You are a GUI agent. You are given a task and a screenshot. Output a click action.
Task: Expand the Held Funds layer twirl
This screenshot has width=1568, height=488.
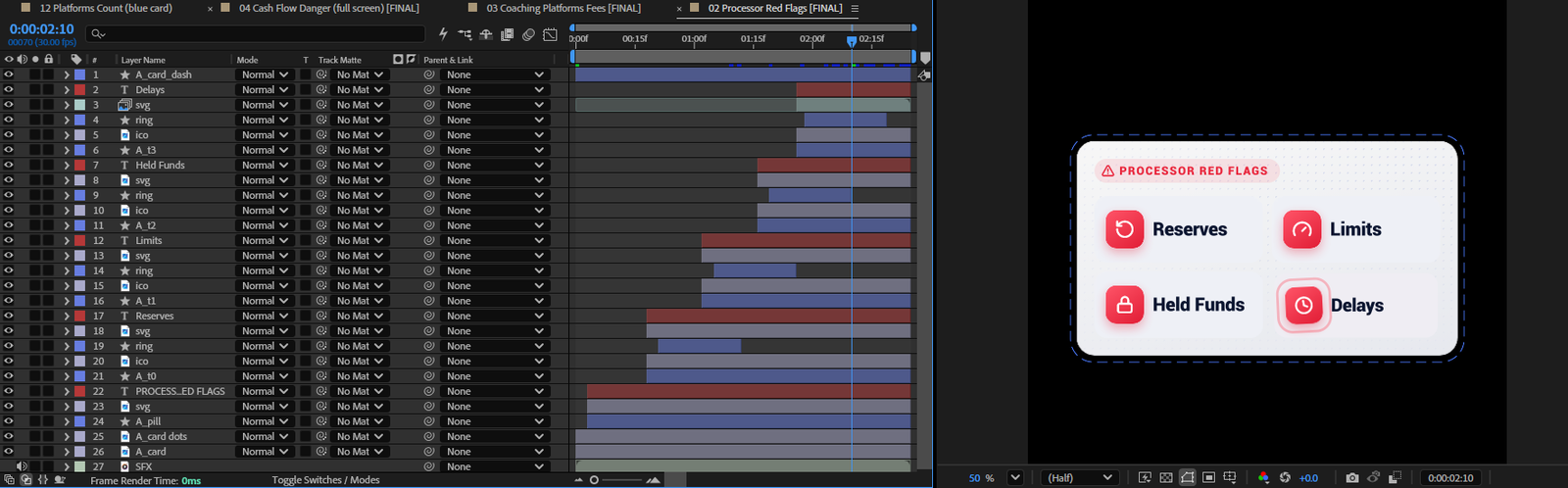pos(67,165)
